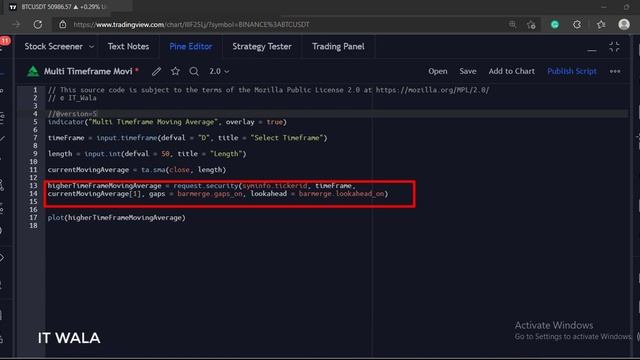Maximize the editor panel with expand icon
The height and width of the screenshot is (360, 640).
coord(614,47)
